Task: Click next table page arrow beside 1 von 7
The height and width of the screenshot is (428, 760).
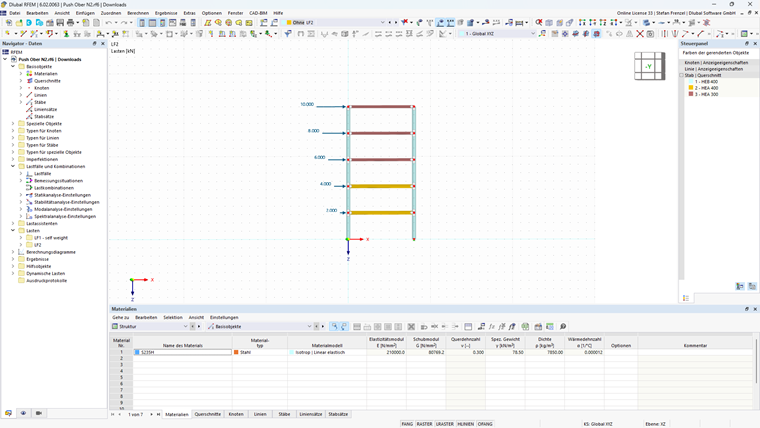Action: tap(151, 414)
